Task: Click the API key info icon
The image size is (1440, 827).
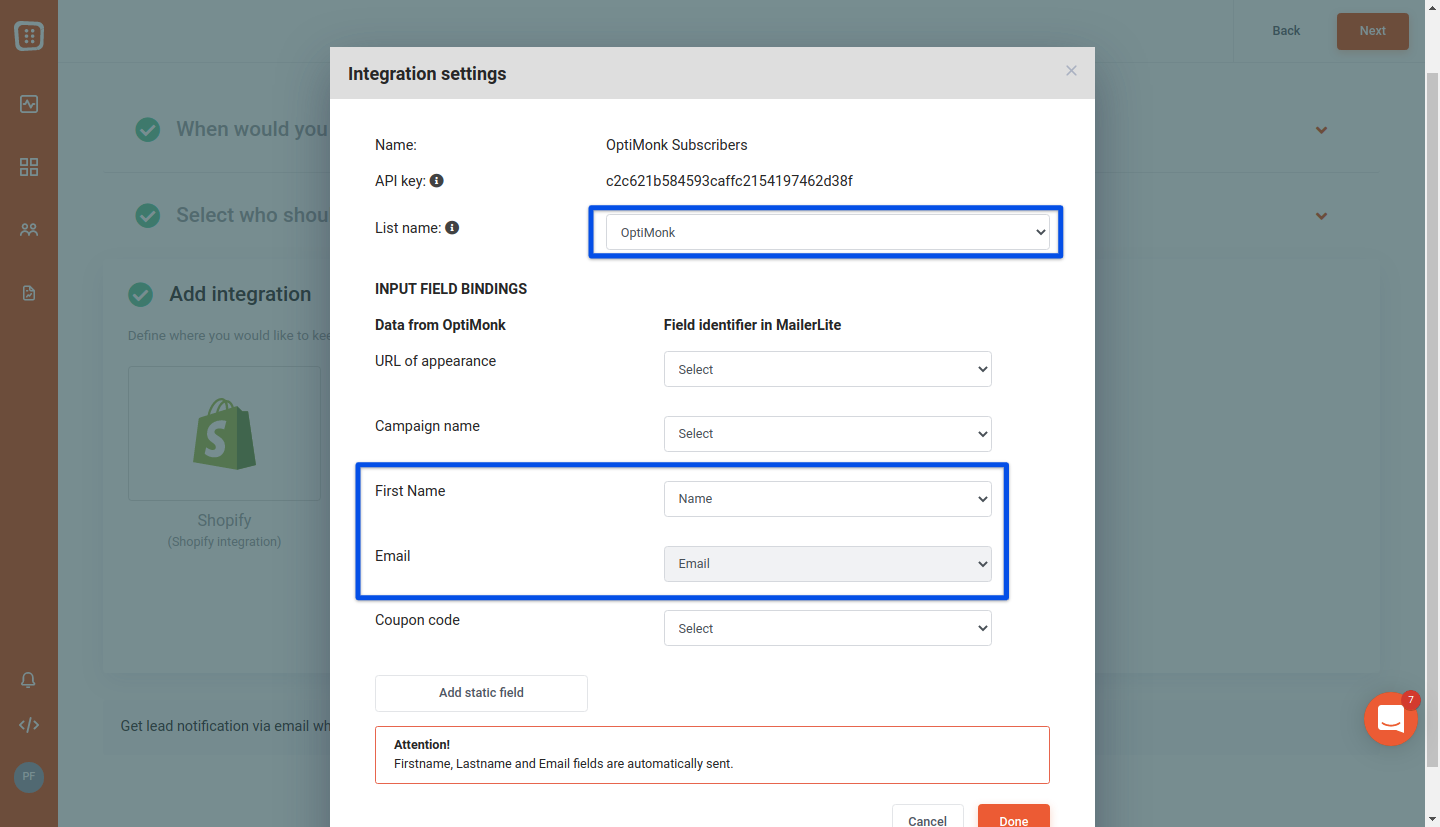Action: [437, 181]
